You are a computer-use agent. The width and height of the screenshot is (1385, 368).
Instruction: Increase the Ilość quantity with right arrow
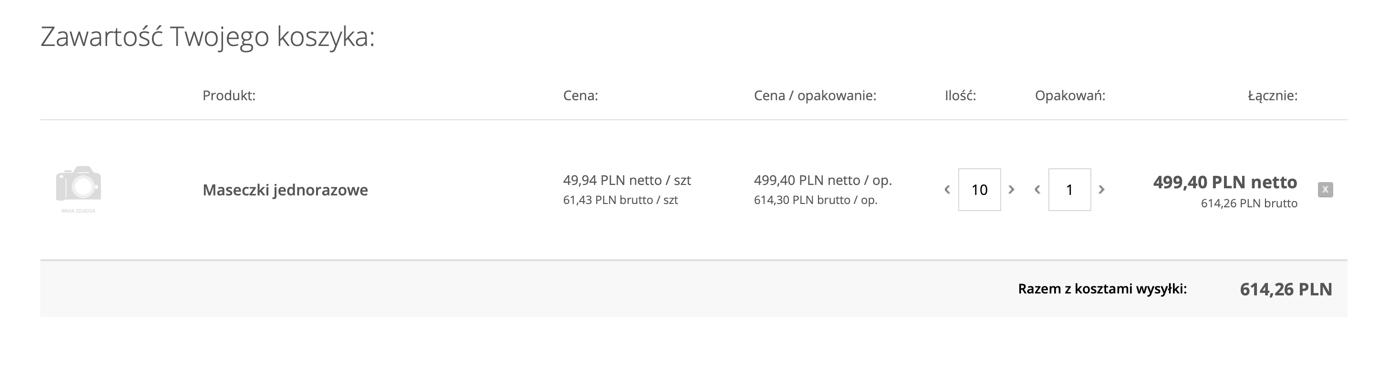pyautogui.click(x=1011, y=190)
